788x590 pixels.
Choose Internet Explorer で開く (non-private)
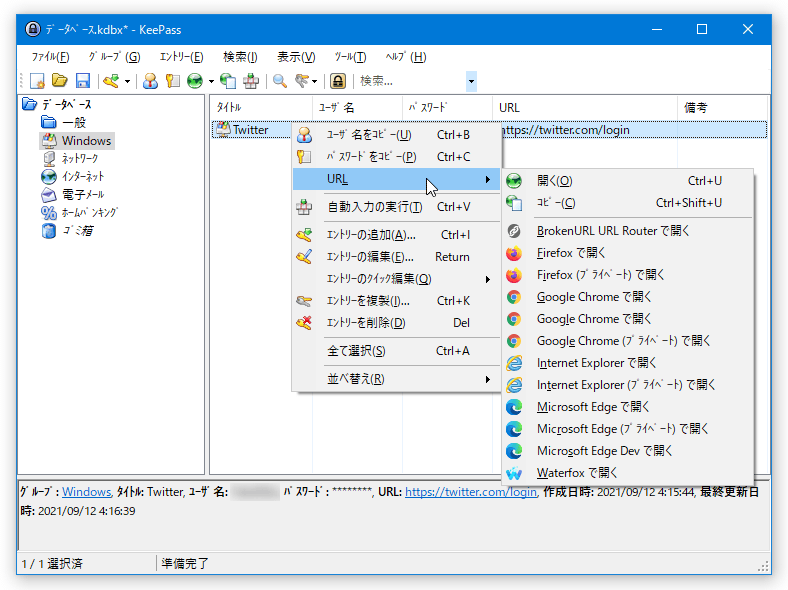[628, 363]
